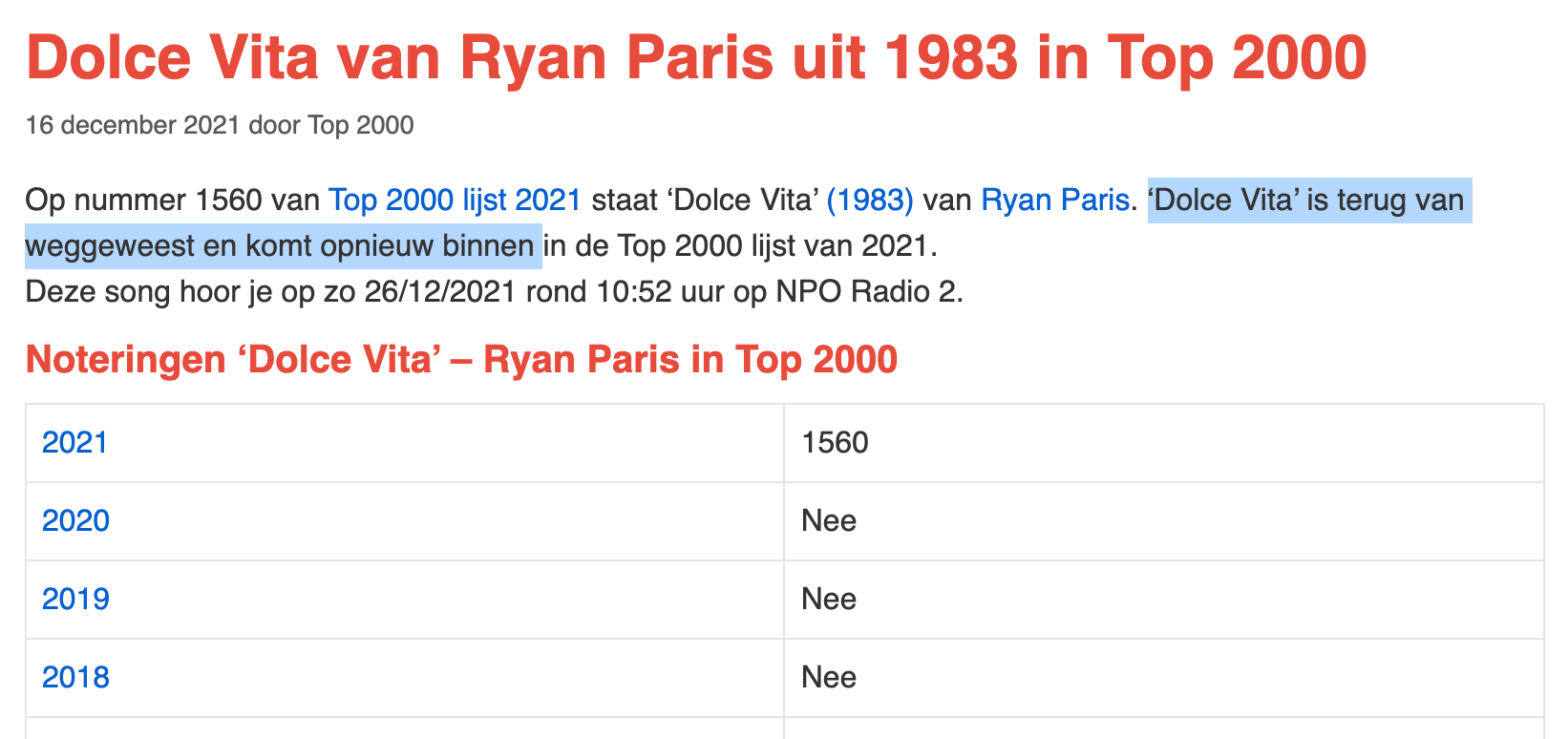Open the 'Top 2000 lijst 2021' link
The height and width of the screenshot is (739, 1568).
click(x=455, y=201)
